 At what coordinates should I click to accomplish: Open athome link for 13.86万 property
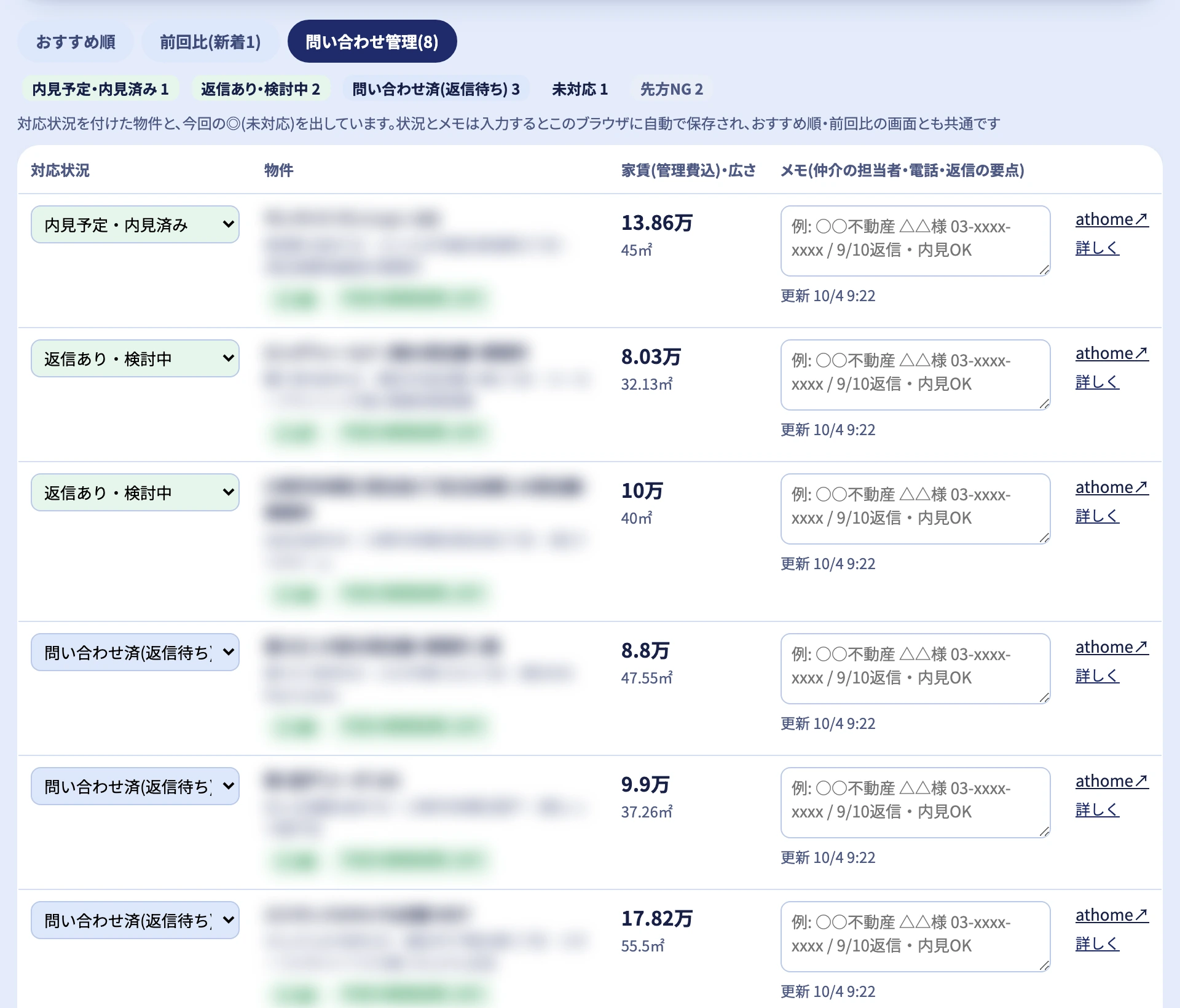pos(1112,219)
